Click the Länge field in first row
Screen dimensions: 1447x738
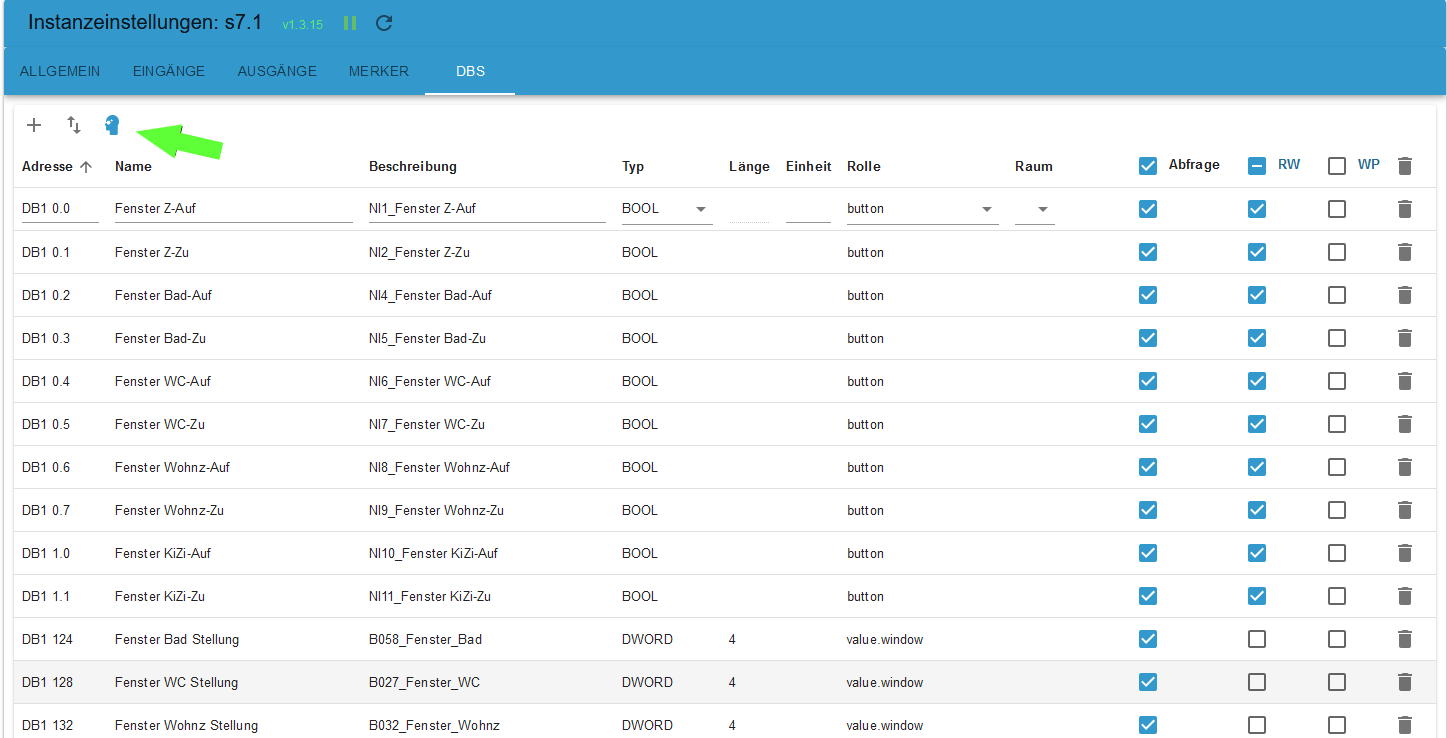tap(749, 209)
